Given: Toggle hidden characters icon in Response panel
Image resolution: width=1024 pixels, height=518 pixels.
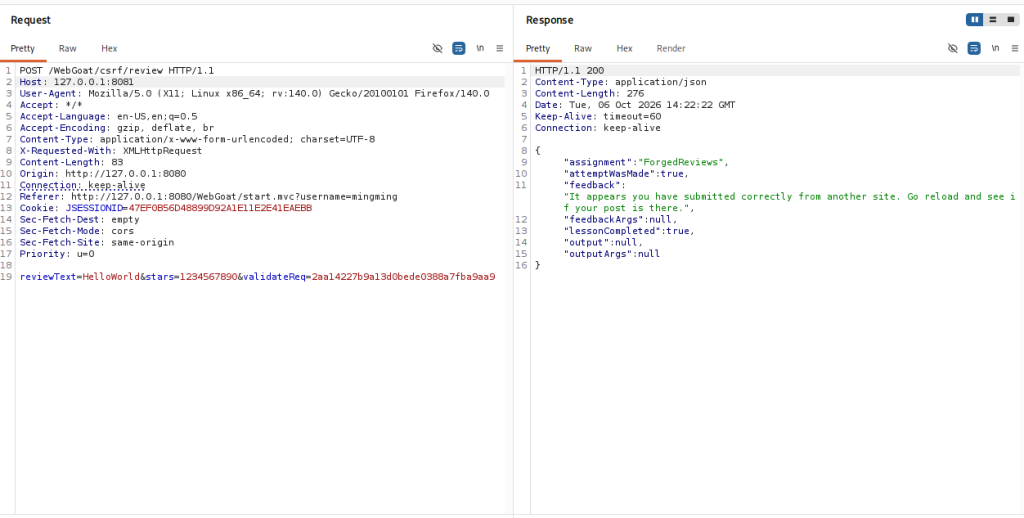Looking at the screenshot, I should 953,48.
